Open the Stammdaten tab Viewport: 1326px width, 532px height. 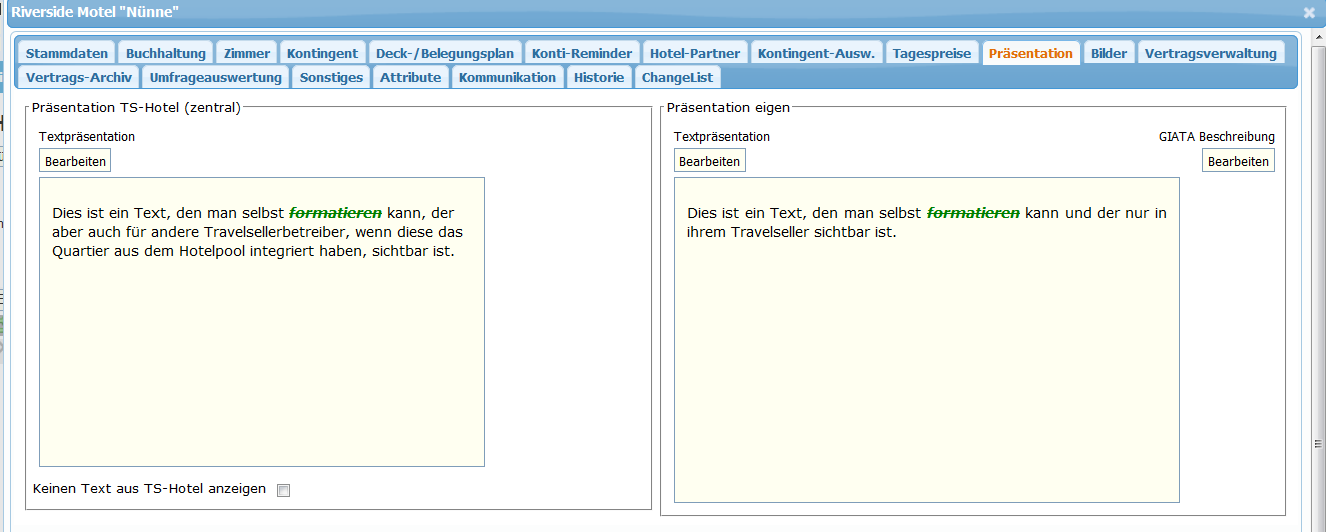[67, 53]
